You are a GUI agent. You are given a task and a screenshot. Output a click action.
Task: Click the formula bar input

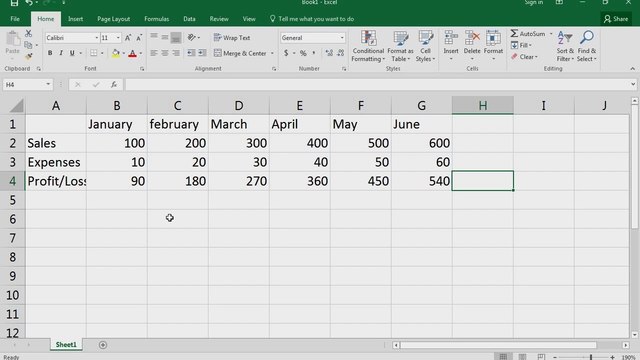(x=378, y=84)
